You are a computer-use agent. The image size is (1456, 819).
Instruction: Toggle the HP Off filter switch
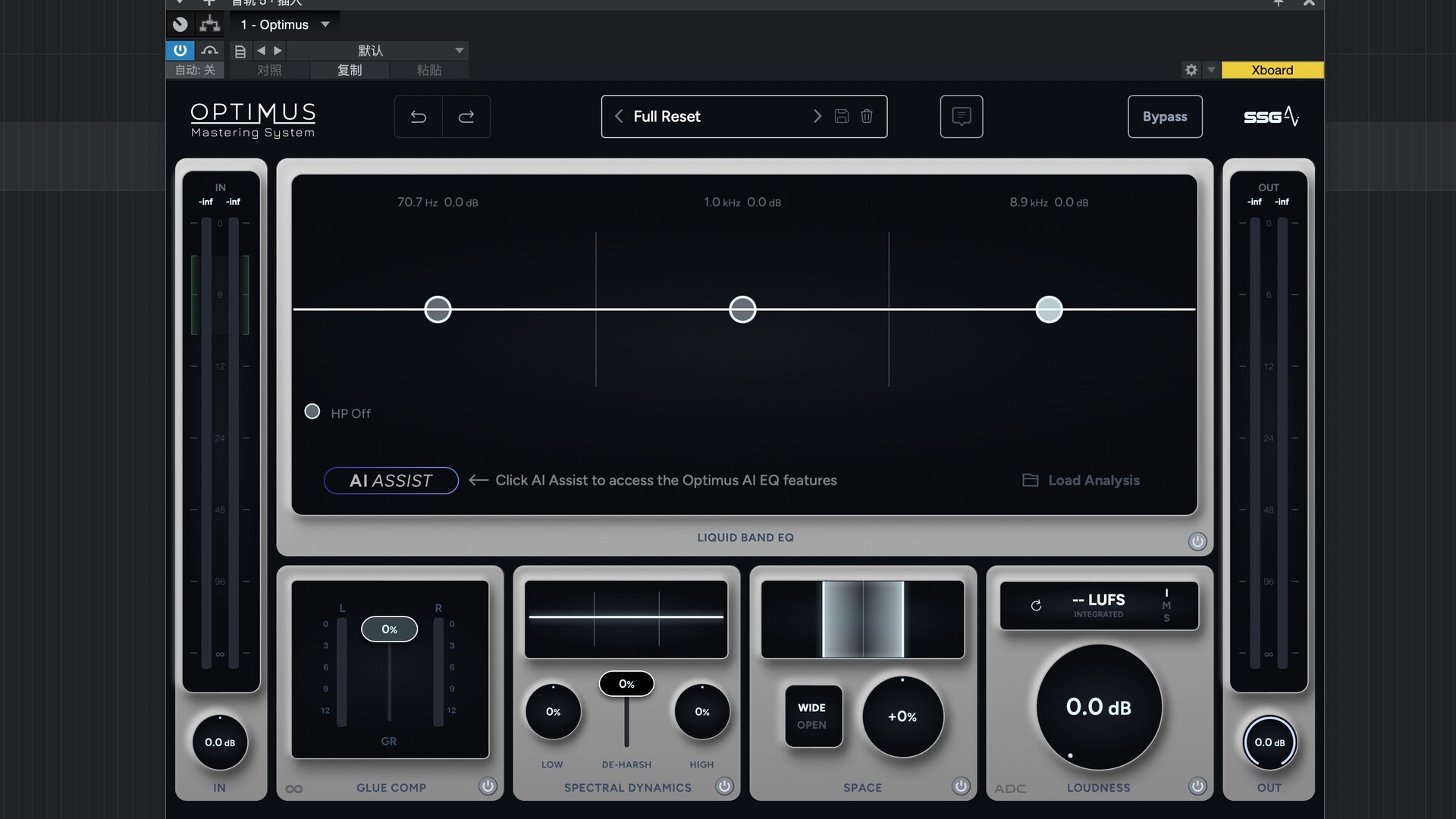(x=312, y=412)
